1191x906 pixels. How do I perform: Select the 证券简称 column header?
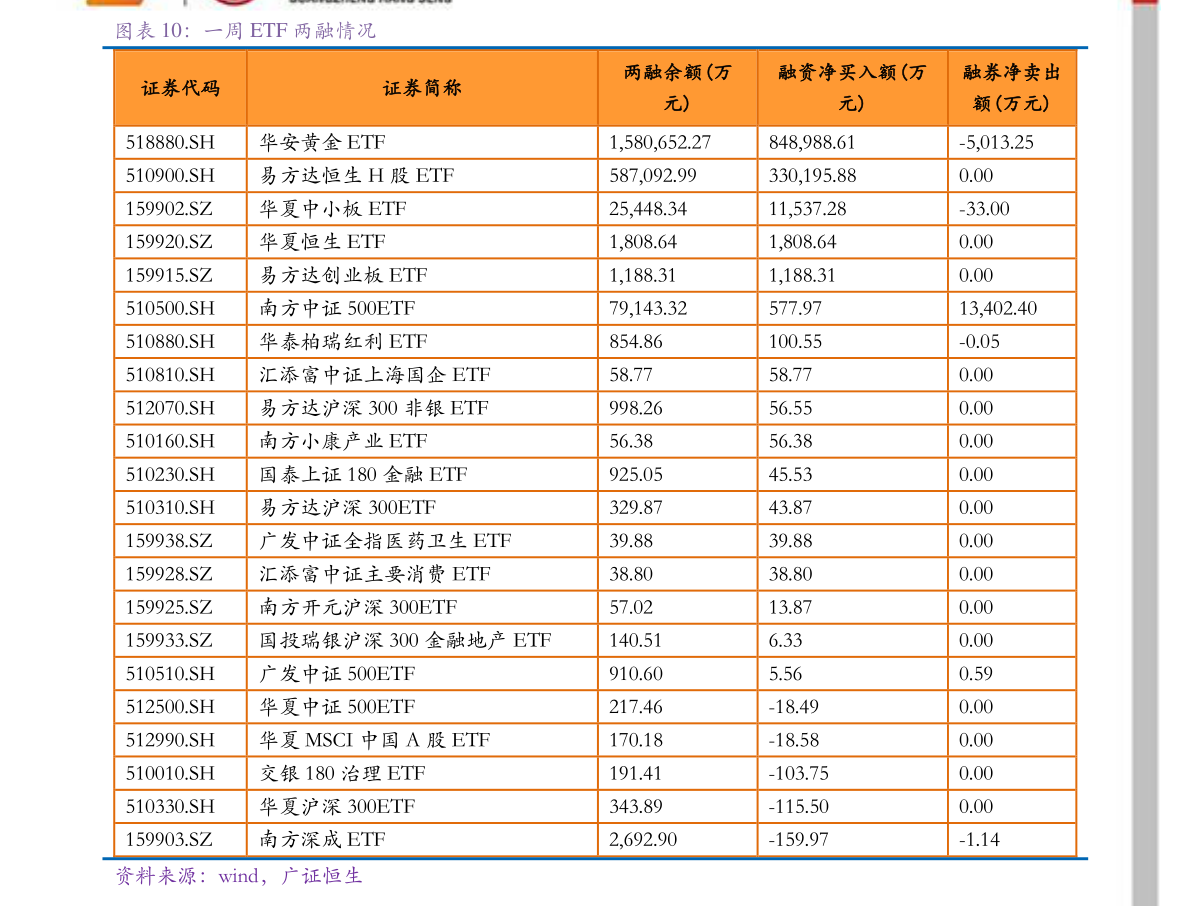pos(421,88)
